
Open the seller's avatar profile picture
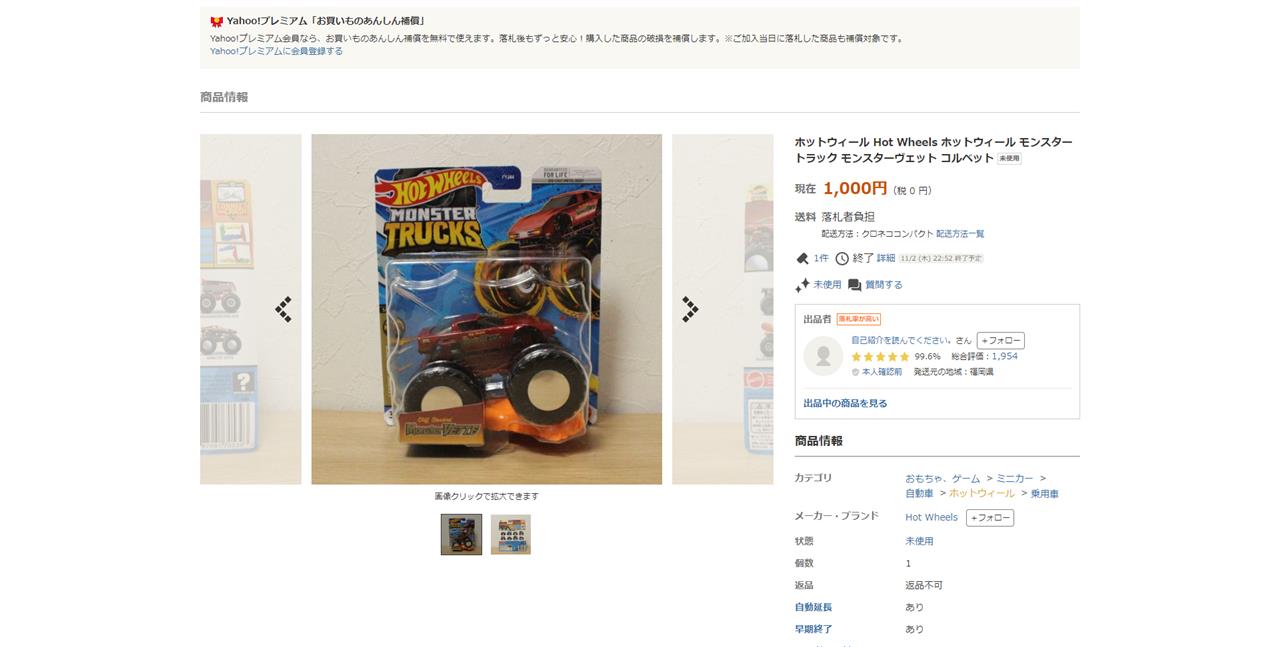pos(824,356)
